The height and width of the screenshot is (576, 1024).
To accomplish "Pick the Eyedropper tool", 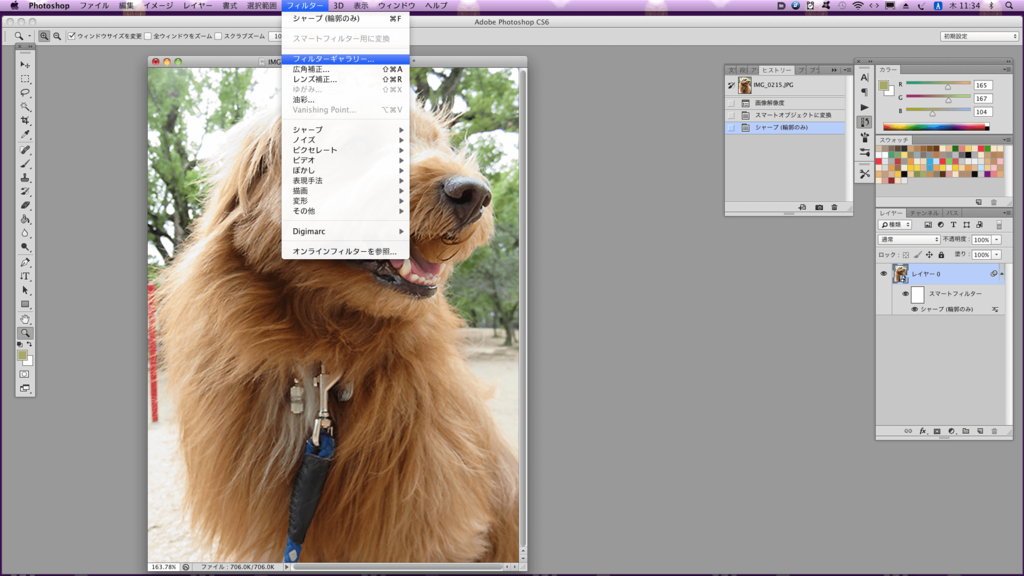I will (25, 134).
